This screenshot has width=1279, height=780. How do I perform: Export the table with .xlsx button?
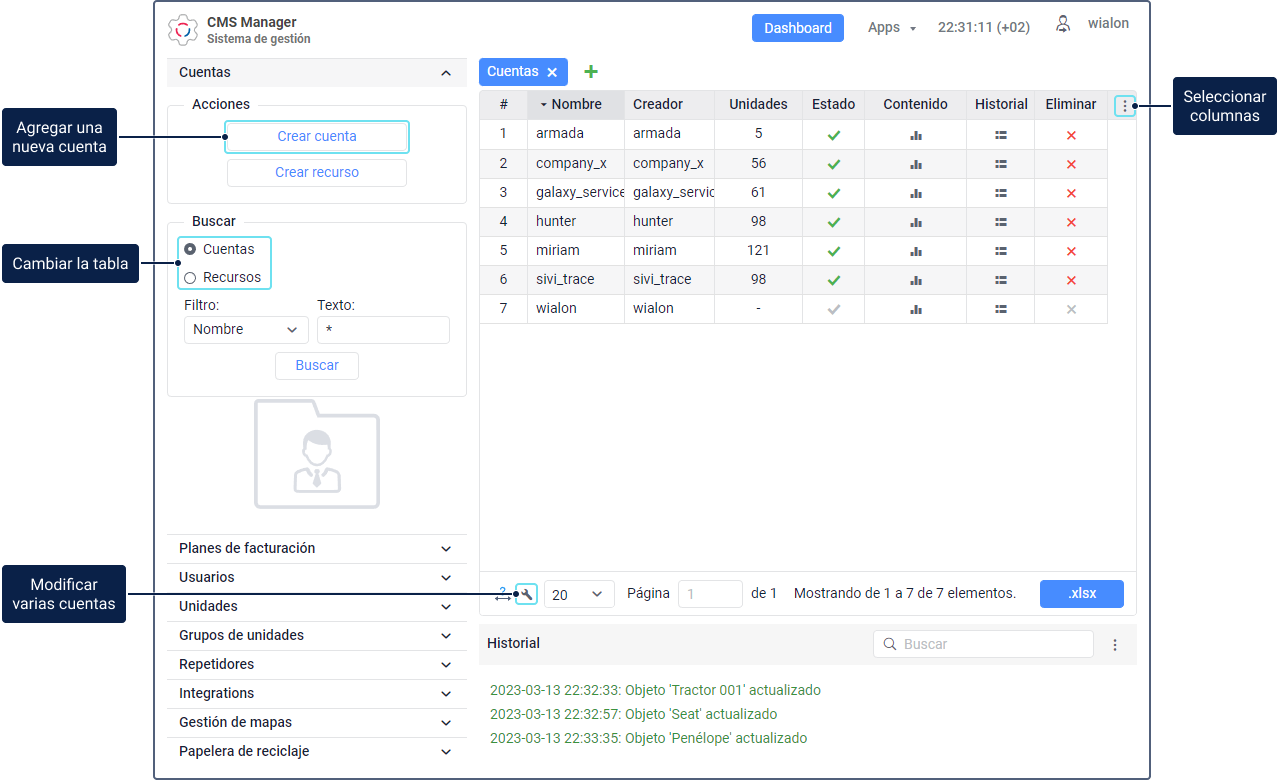click(1081, 594)
